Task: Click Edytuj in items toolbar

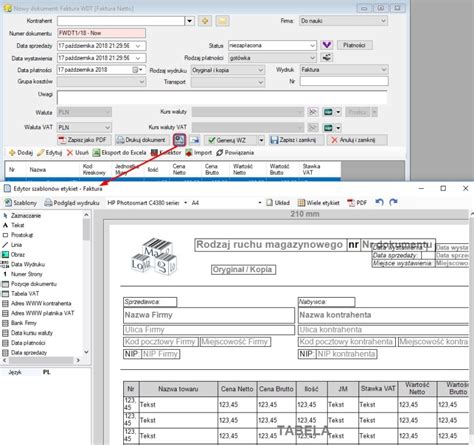Action: (50, 153)
